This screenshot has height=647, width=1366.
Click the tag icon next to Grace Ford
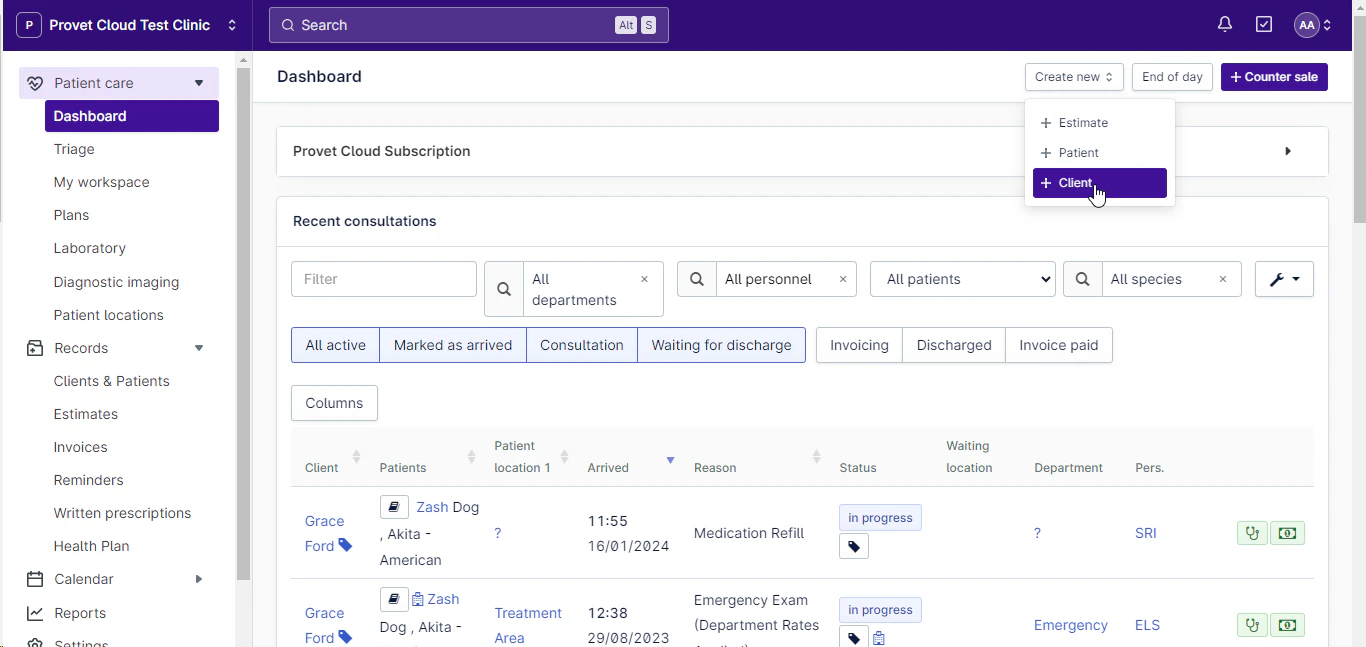click(344, 546)
